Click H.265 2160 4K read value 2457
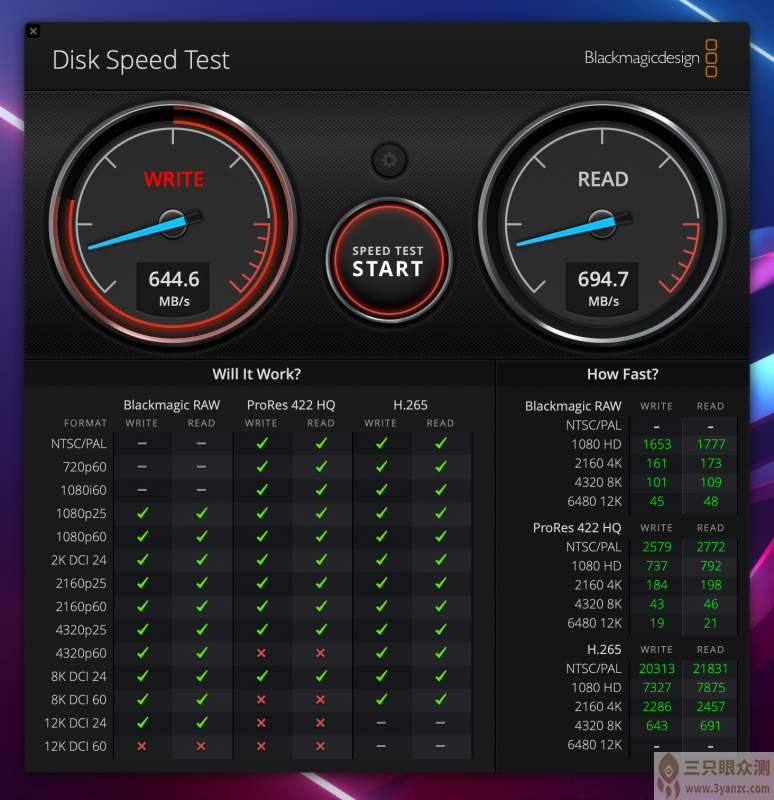This screenshot has height=800, width=774. click(x=711, y=707)
